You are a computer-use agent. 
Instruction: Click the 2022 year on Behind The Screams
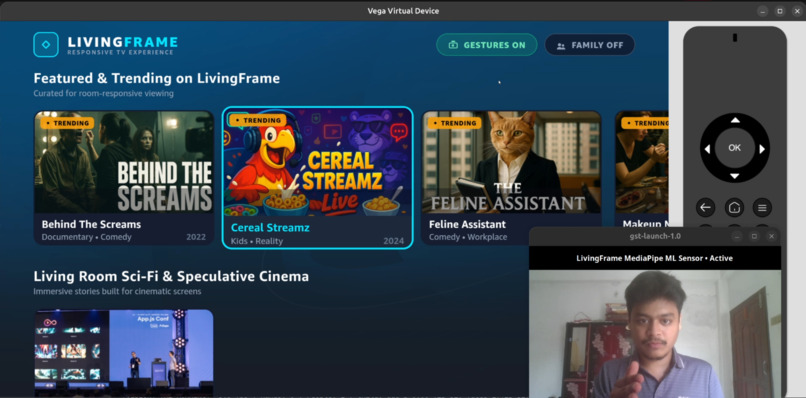[x=196, y=237]
